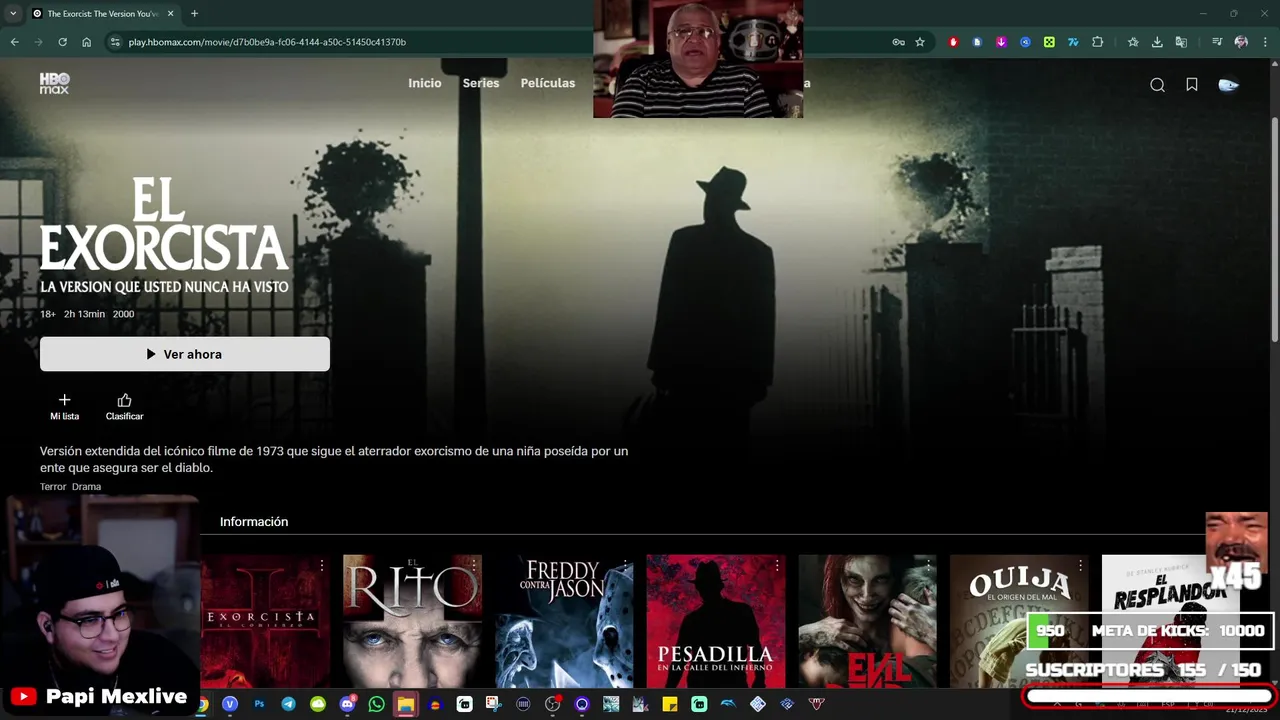Open the browser bookmarks list star icon
This screenshot has width=1280, height=720.
pos(1133,42)
